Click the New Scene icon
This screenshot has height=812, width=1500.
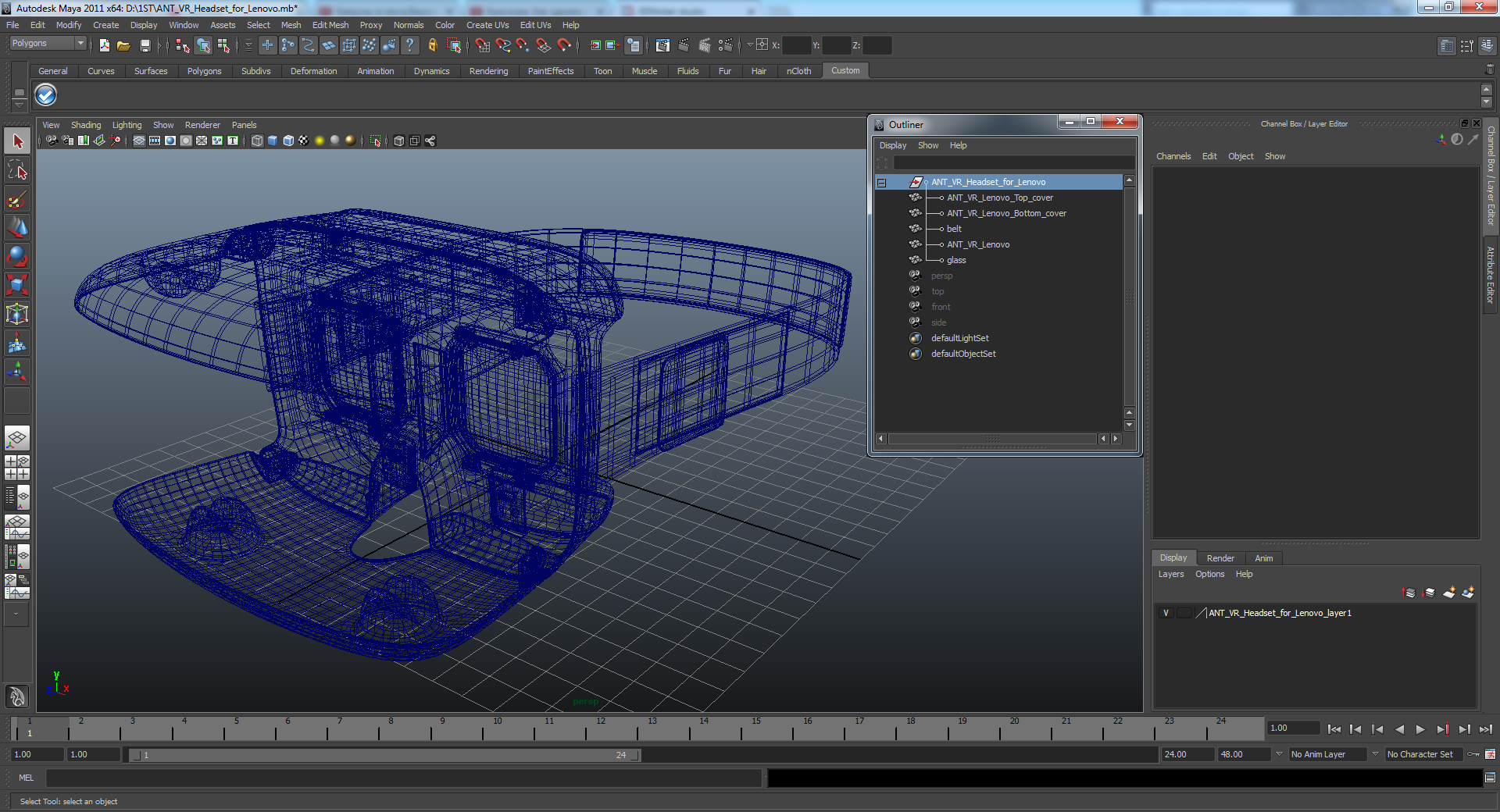[104, 45]
